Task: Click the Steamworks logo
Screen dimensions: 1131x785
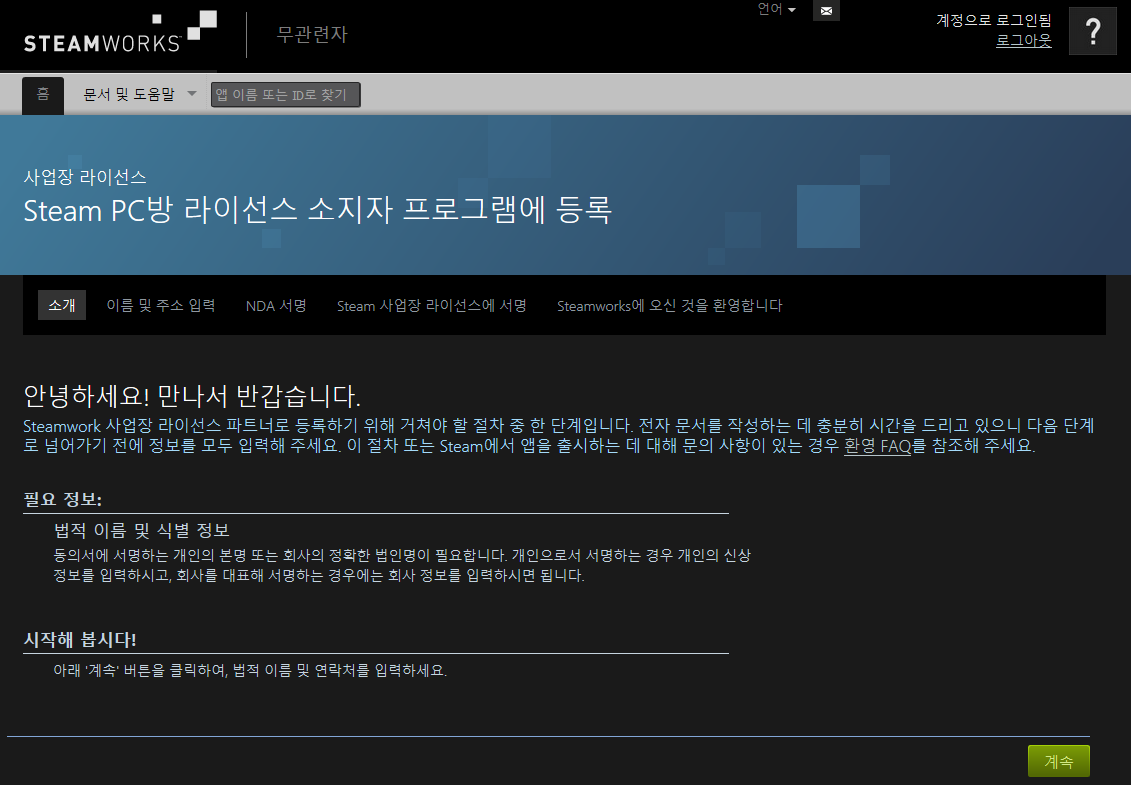Action: pyautogui.click(x=120, y=33)
